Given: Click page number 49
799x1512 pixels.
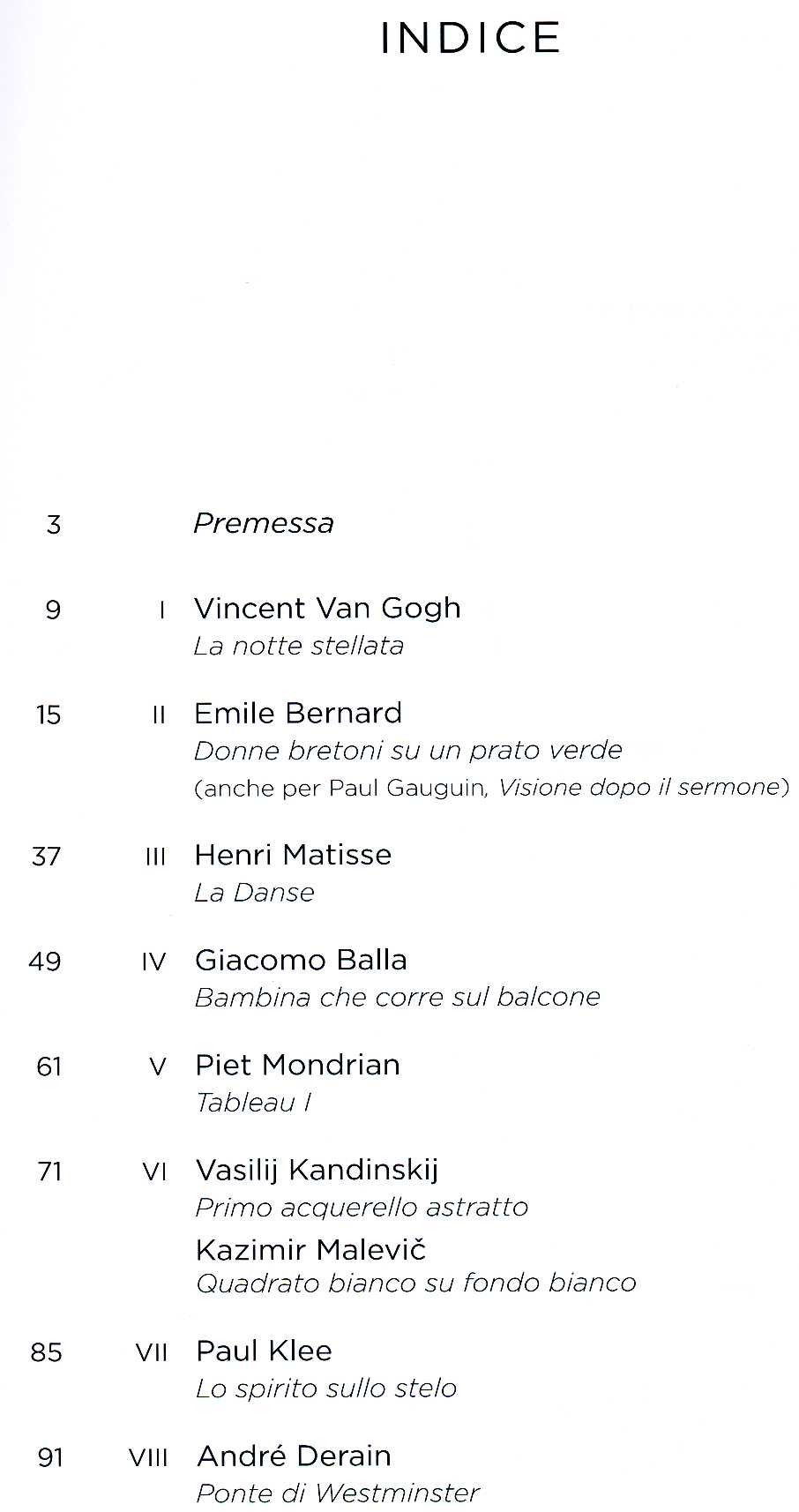Looking at the screenshot, I should (45, 961).
